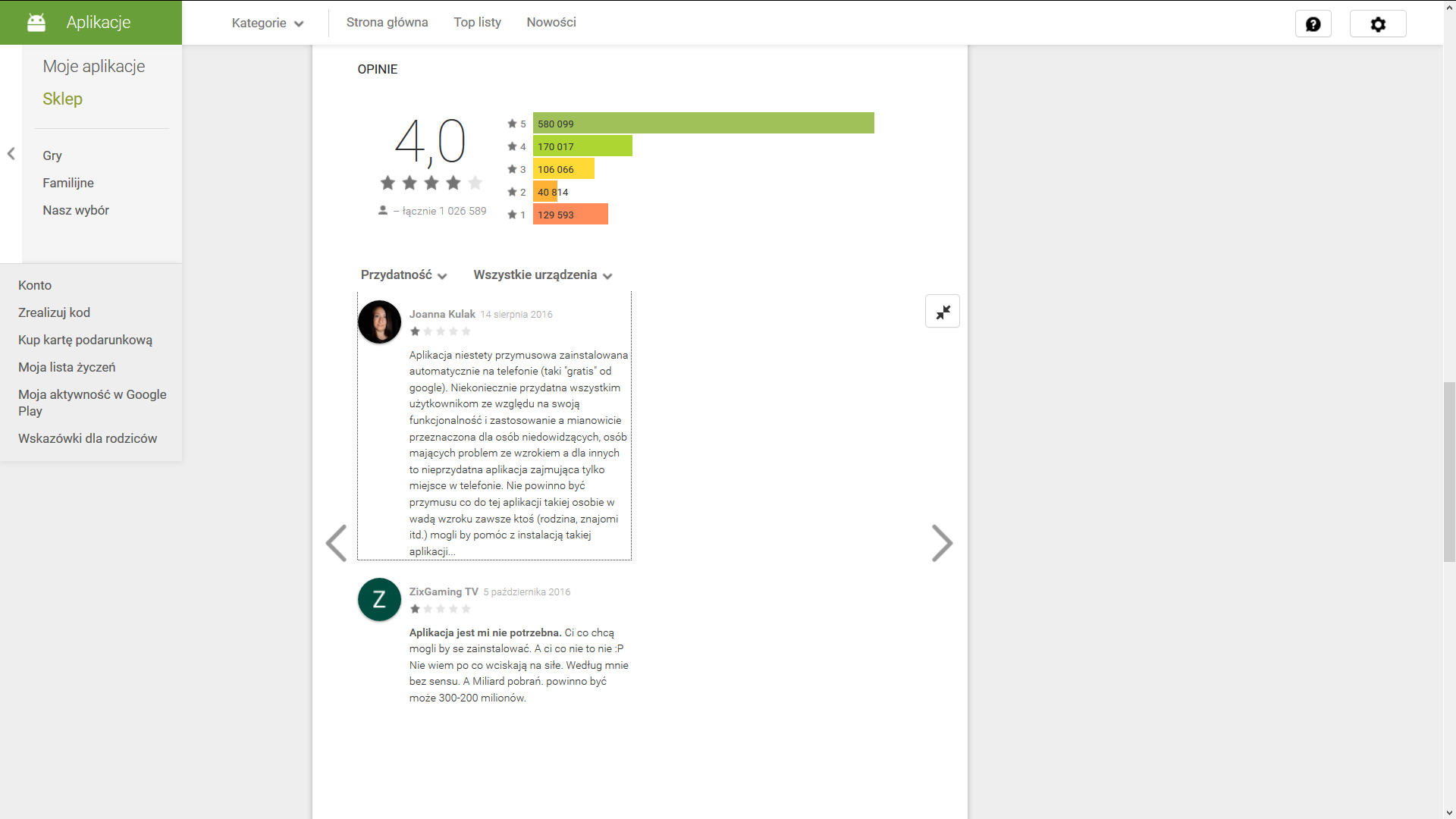Viewport: 1456px width, 819px height.
Task: Go to previous reviews with left arrow
Action: pos(336,543)
